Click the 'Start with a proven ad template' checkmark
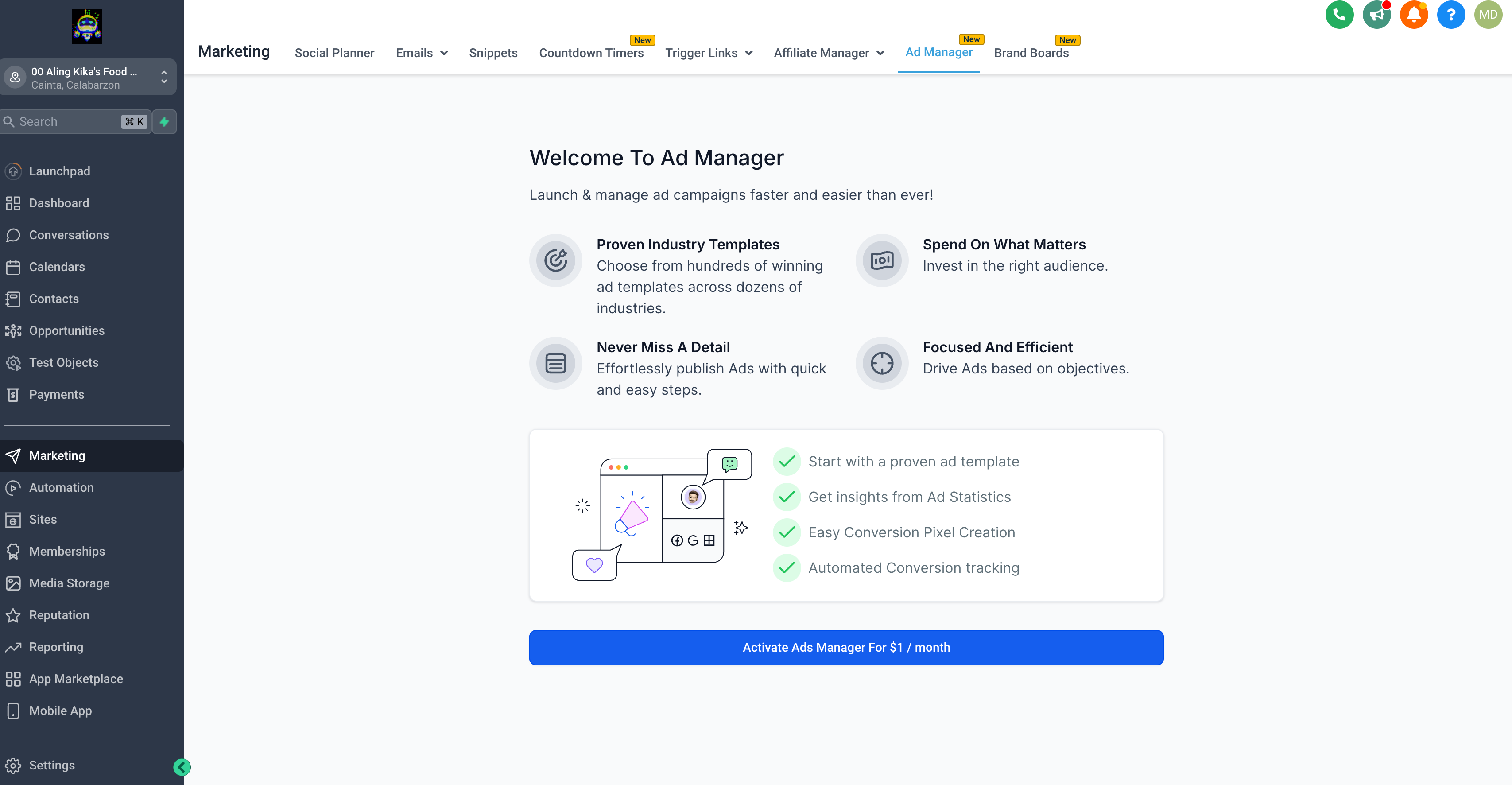 [787, 462]
